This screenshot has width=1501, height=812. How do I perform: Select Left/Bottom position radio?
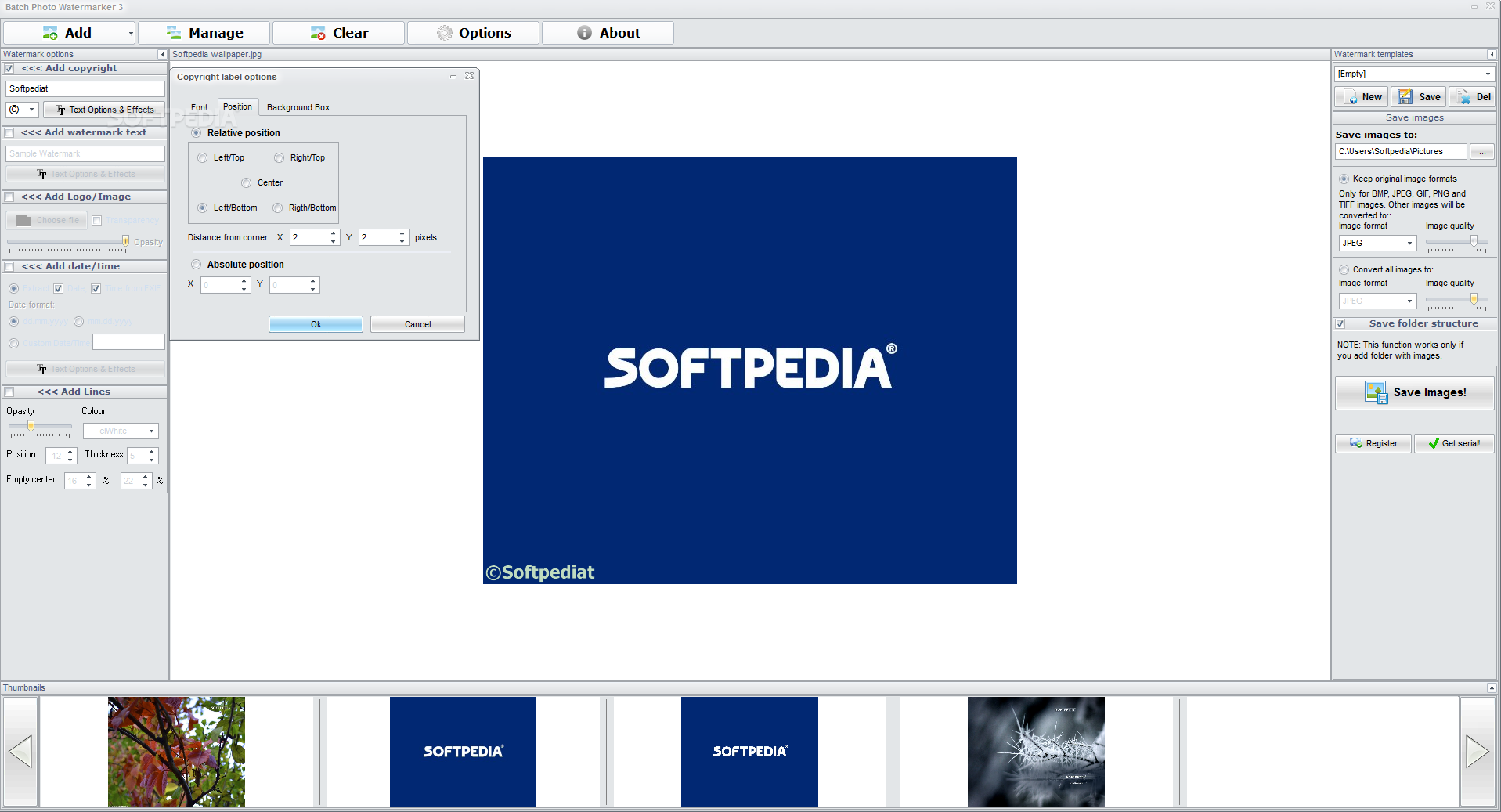click(x=203, y=208)
